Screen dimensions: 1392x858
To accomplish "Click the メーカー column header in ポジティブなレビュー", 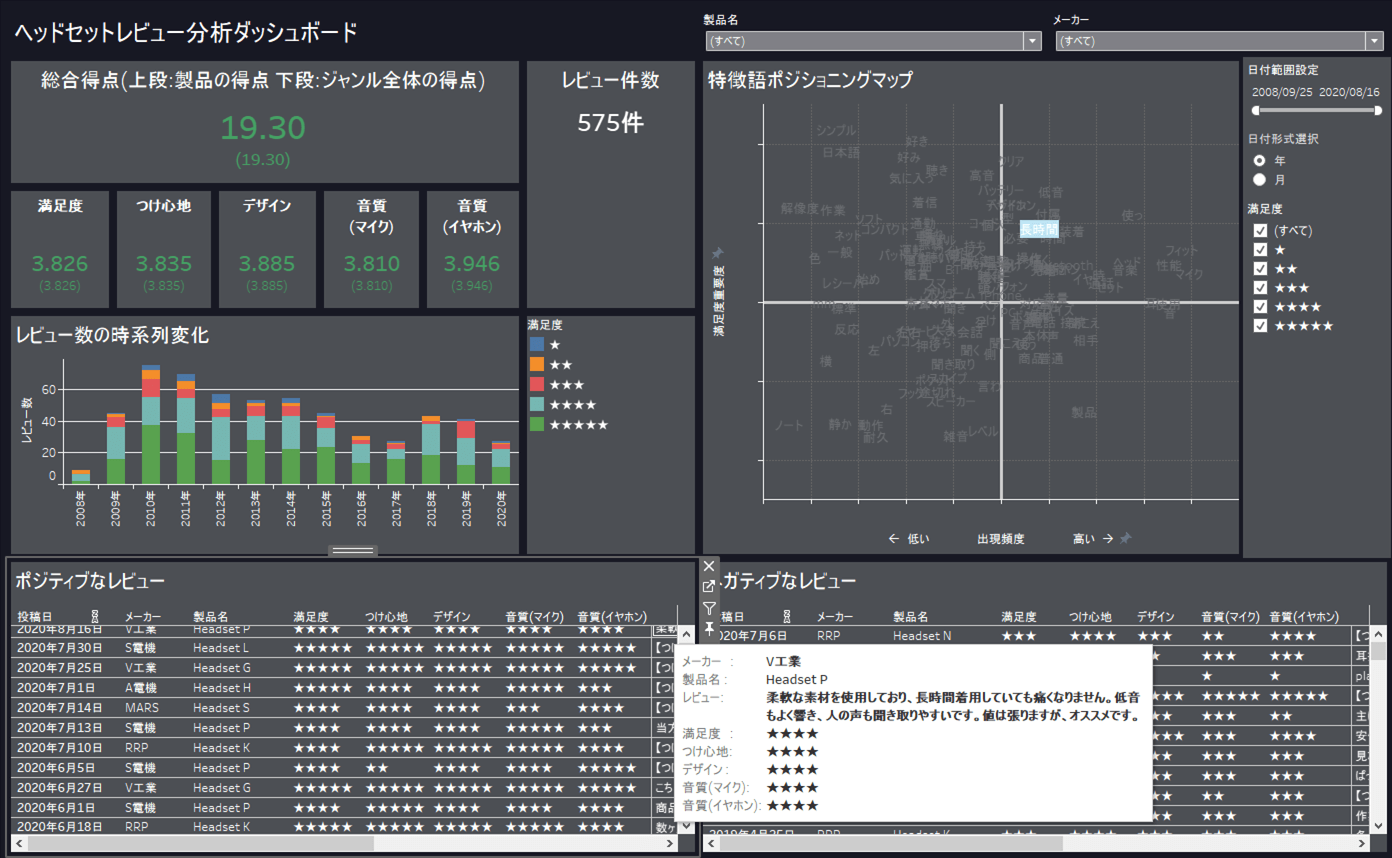I will [x=142, y=617].
